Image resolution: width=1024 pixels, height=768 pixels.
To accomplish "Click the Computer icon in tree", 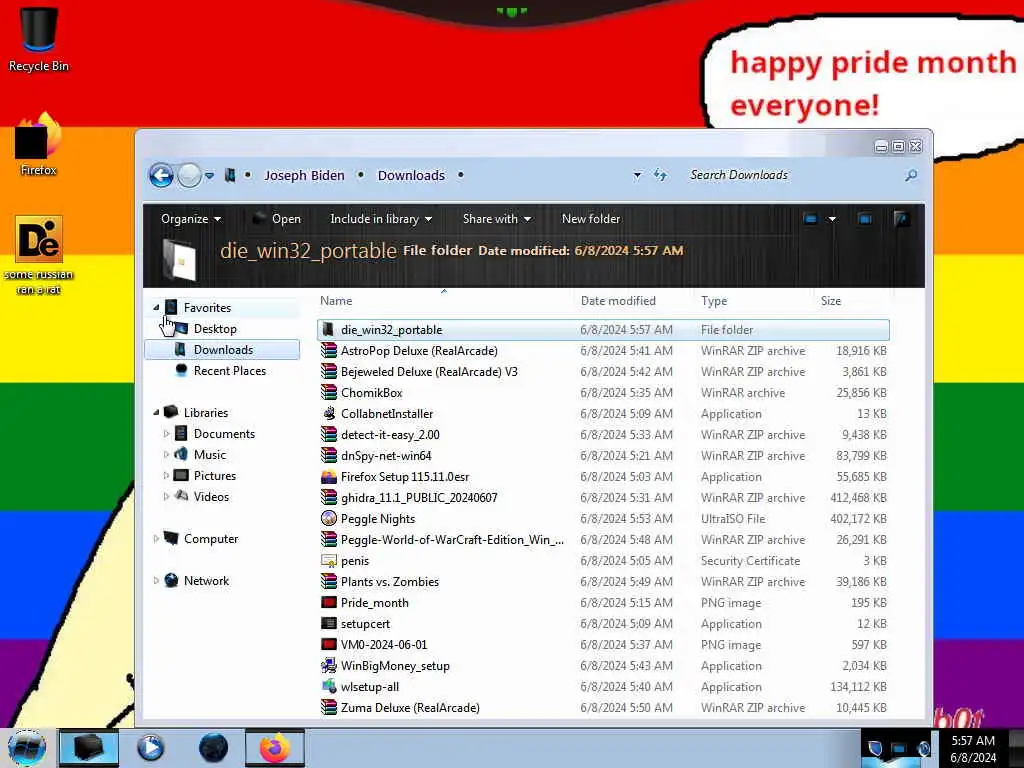I will [x=171, y=538].
